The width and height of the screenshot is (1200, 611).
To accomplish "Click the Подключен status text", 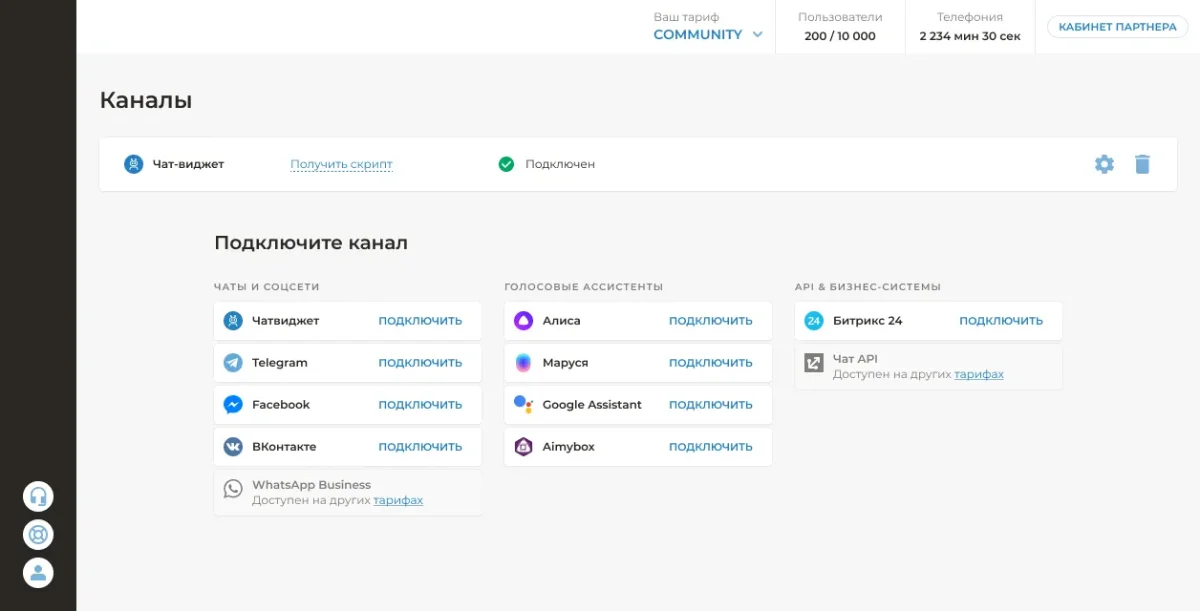I will coord(560,164).
